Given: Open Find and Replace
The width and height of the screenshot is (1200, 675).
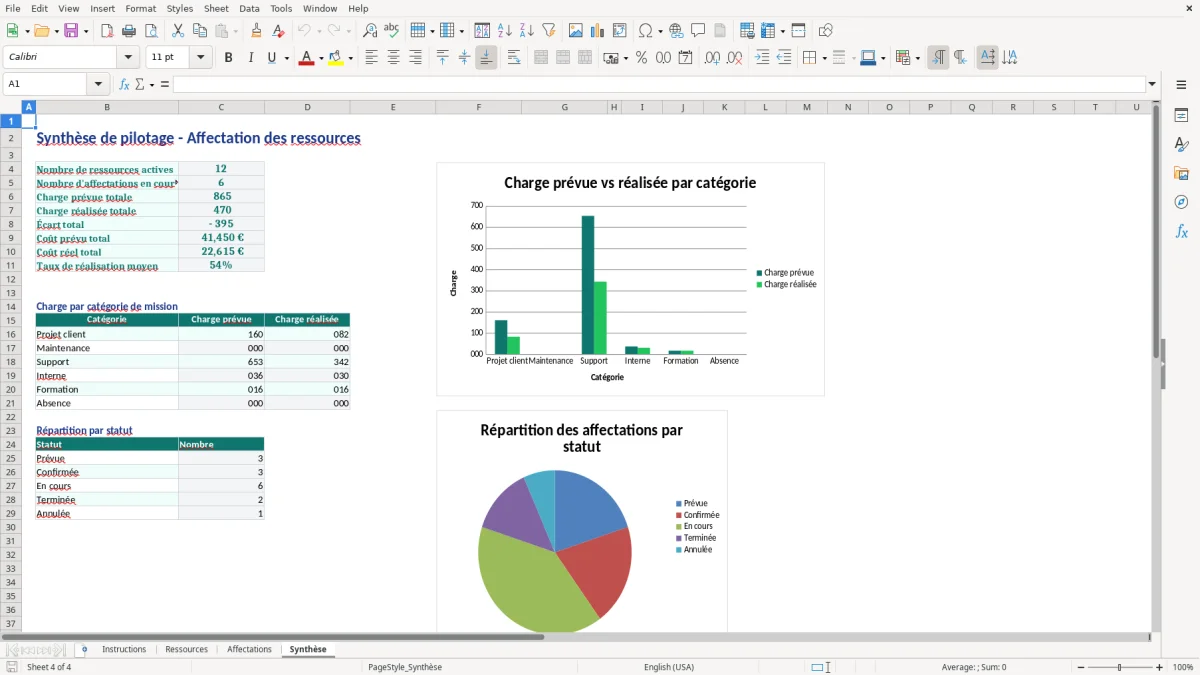Looking at the screenshot, I should coord(370,31).
